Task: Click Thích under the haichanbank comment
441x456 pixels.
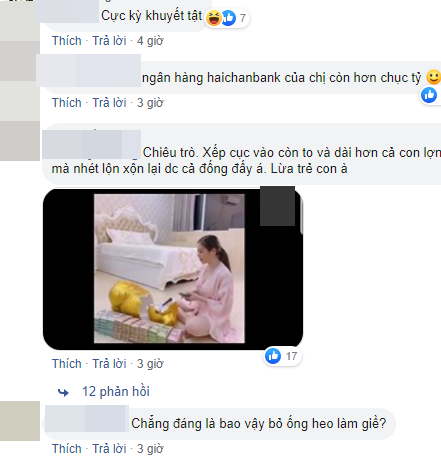Action: [x=67, y=103]
